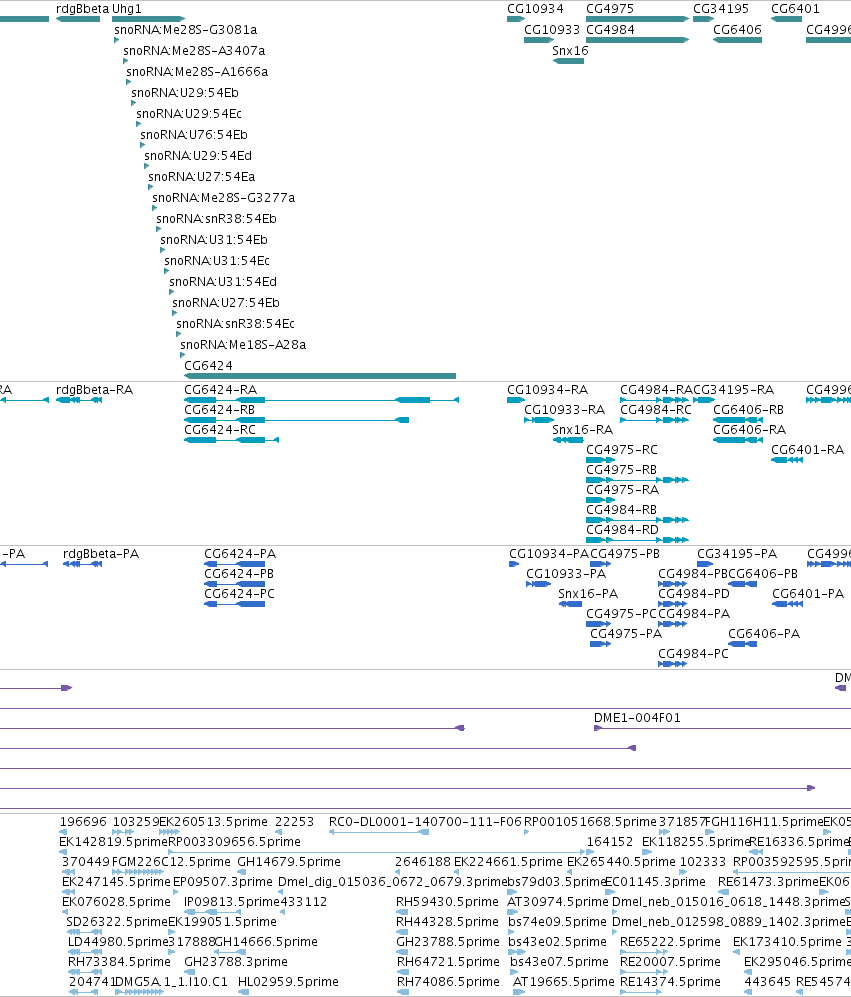Select protein CG6401-PA
Viewport: 851px width, 997px height.
pos(787,604)
